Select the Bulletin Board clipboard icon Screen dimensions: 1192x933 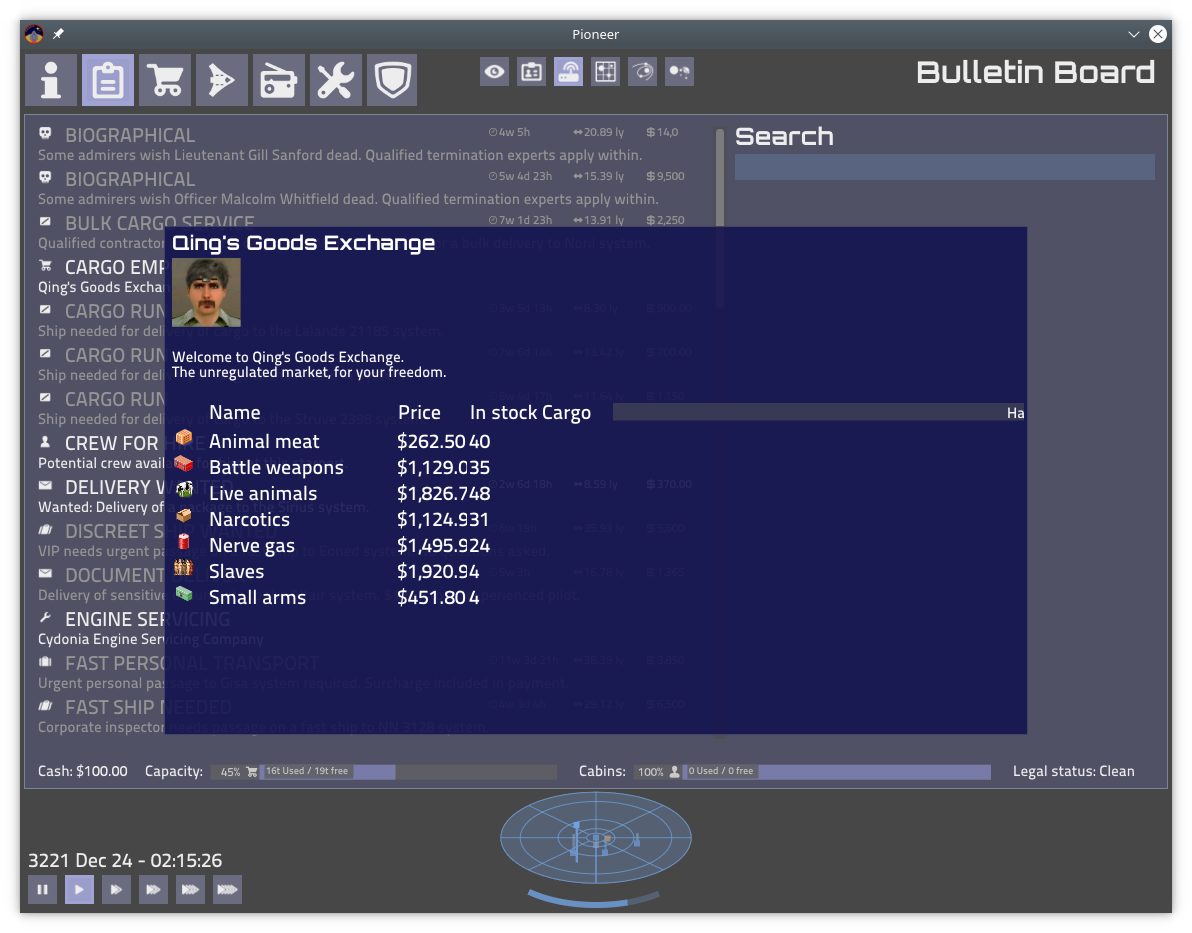pyautogui.click(x=108, y=80)
